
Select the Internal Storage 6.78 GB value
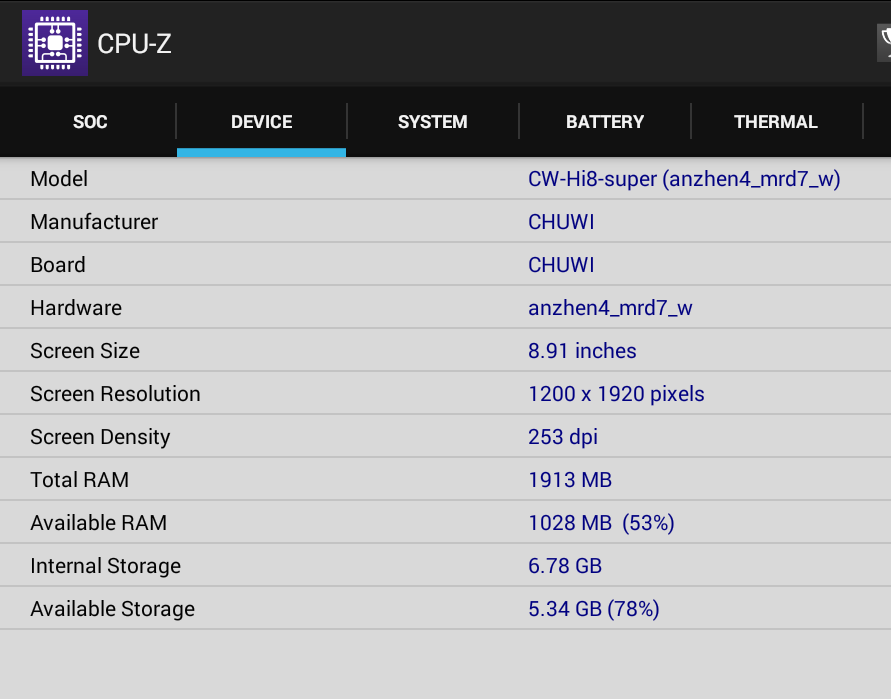pyautogui.click(x=565, y=566)
